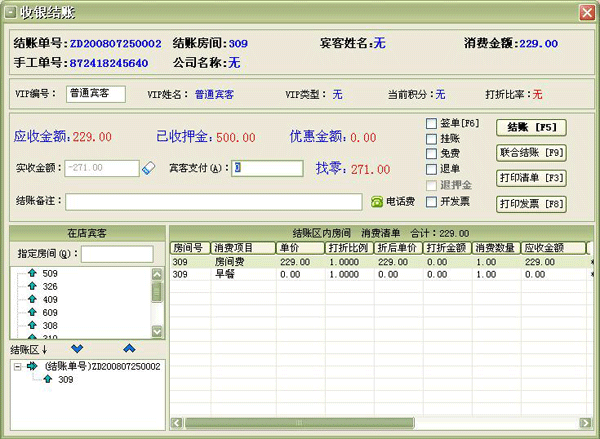Image resolution: width=600 pixels, height=439 pixels.
Task: Click the 应收金额 column header
Action: (551, 247)
